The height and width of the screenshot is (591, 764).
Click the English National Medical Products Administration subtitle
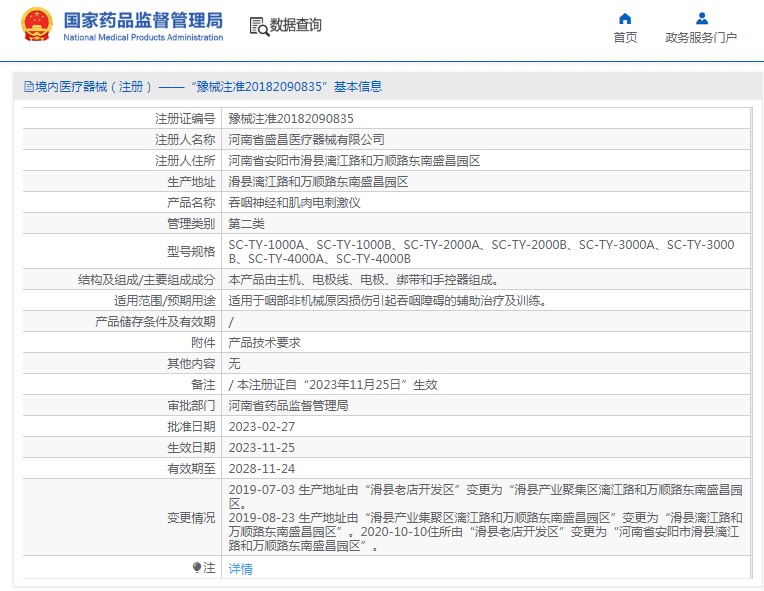click(x=143, y=38)
